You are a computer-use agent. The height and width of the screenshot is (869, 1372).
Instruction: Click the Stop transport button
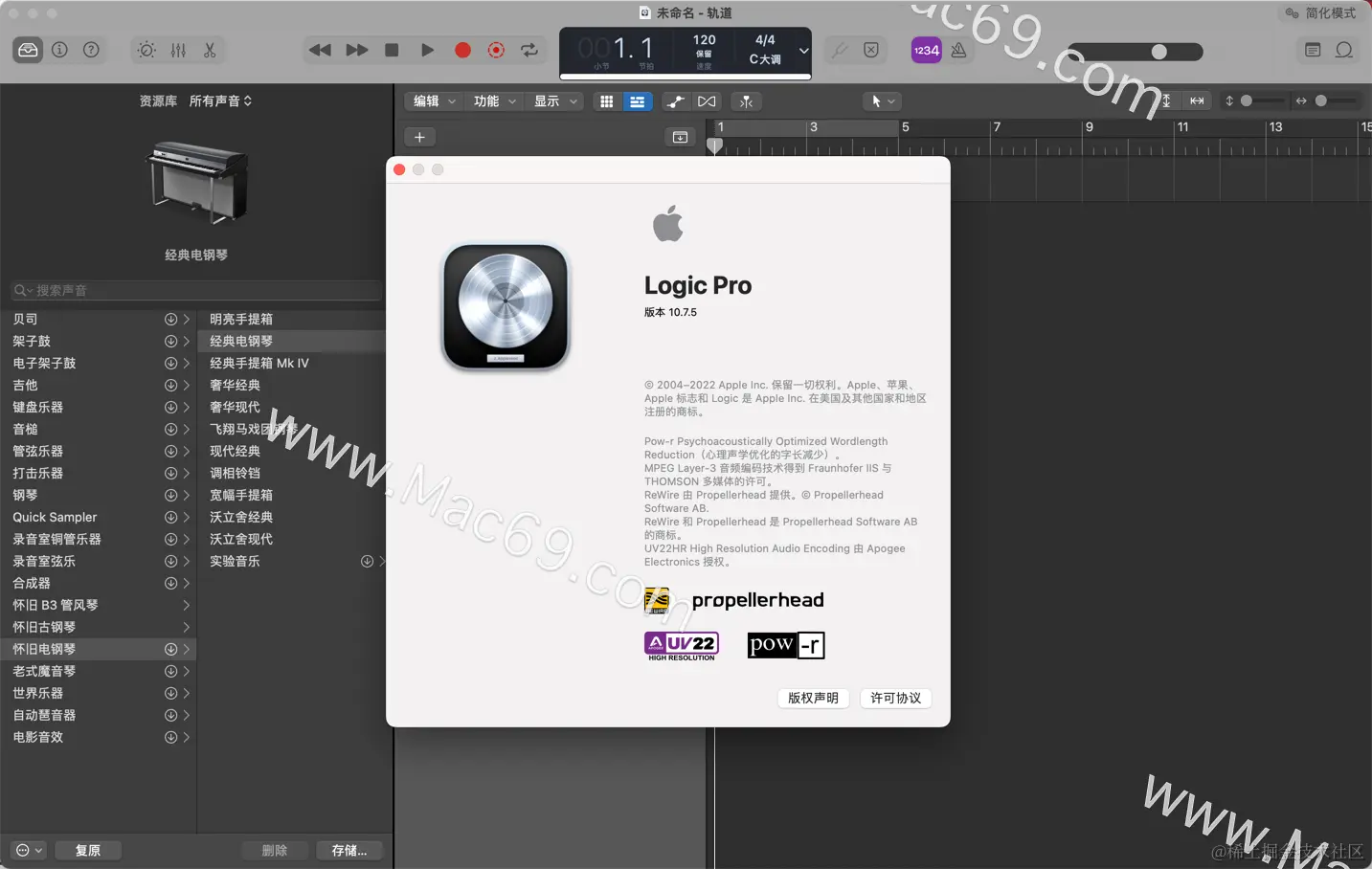392,50
